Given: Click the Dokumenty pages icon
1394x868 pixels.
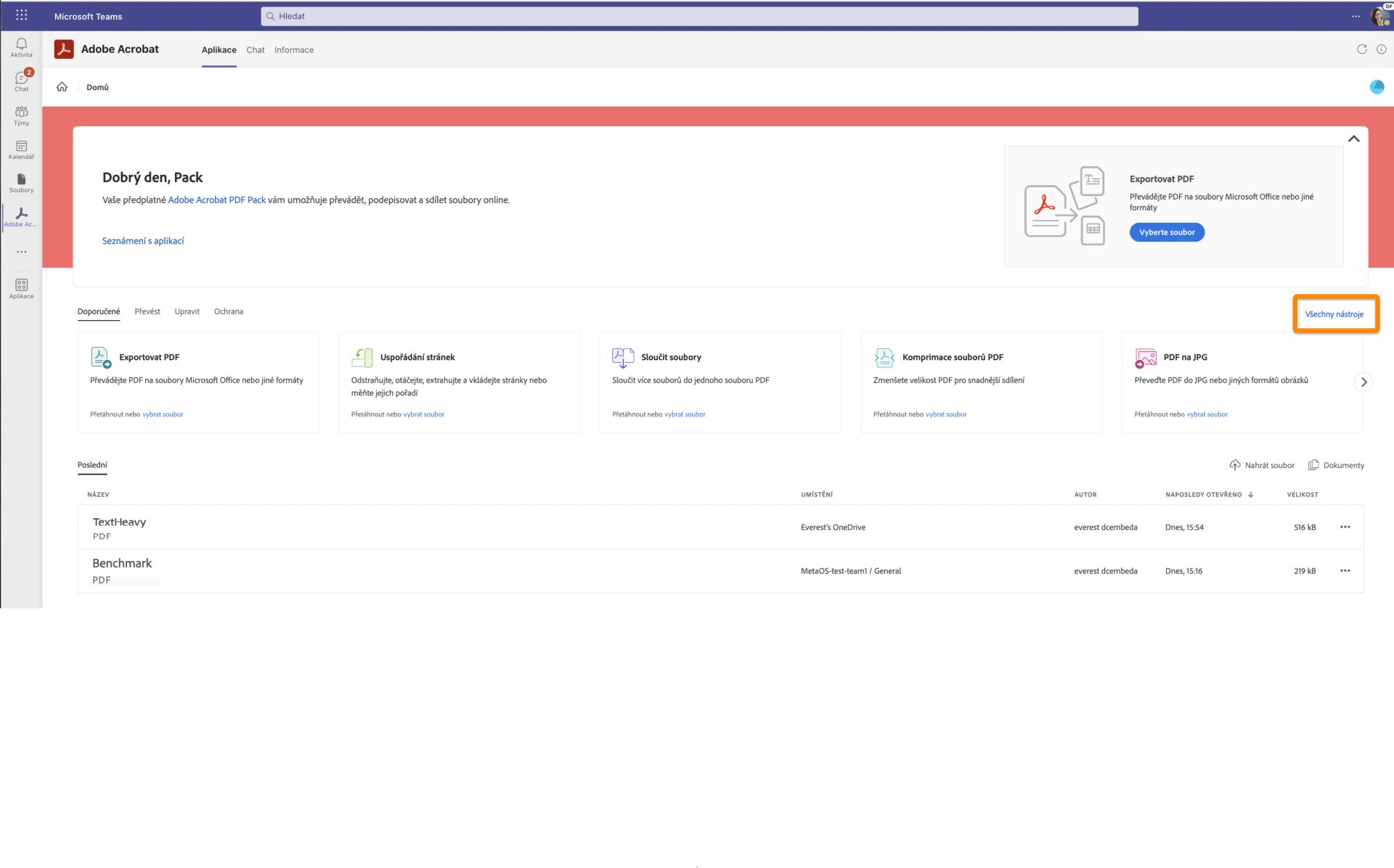Looking at the screenshot, I should coord(1313,464).
